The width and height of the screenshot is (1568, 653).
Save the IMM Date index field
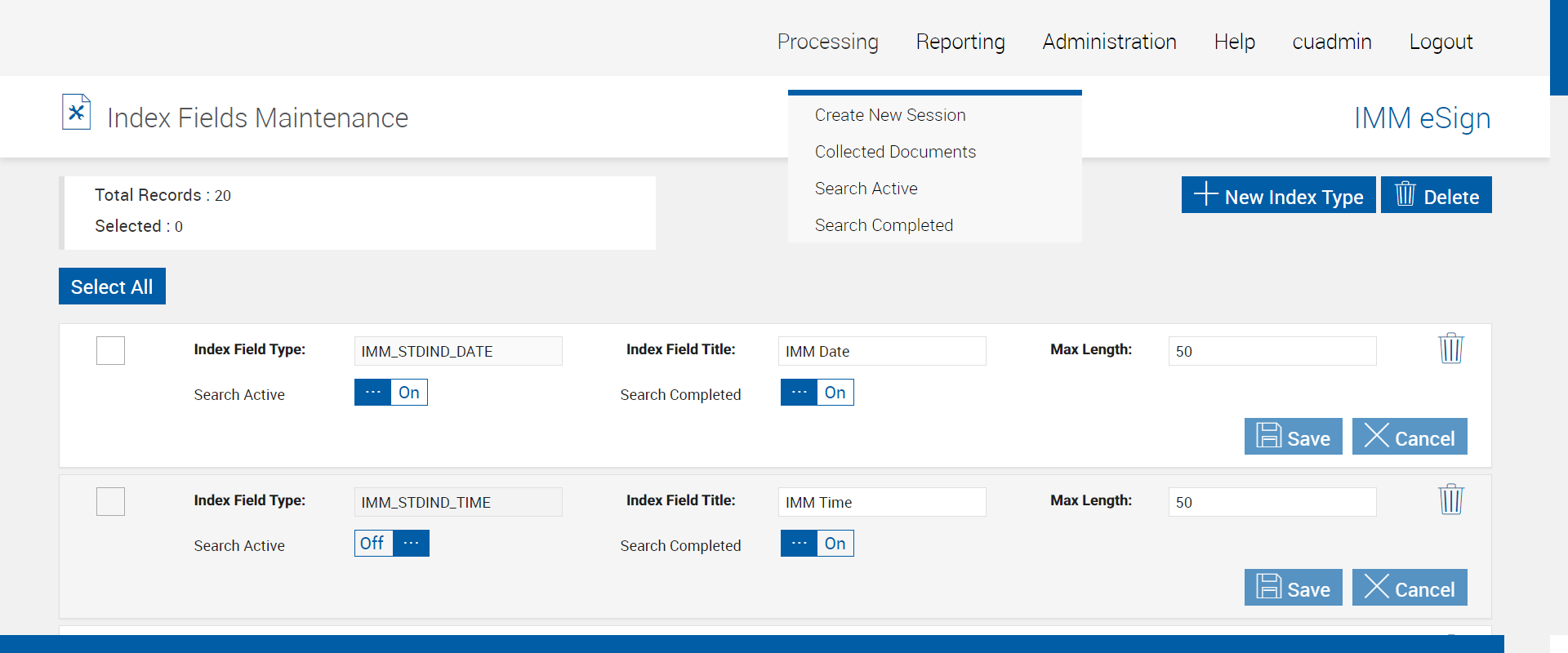[1293, 437]
